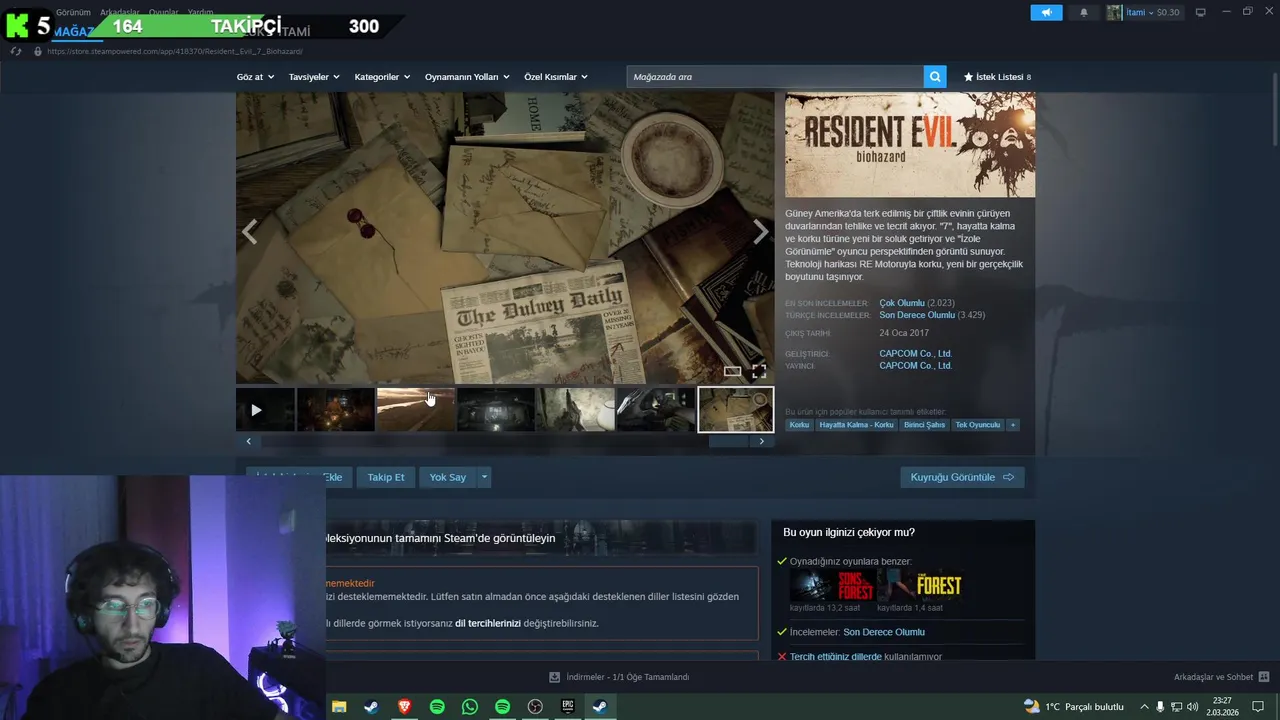Switch to Big Picture display icon

1201,12
